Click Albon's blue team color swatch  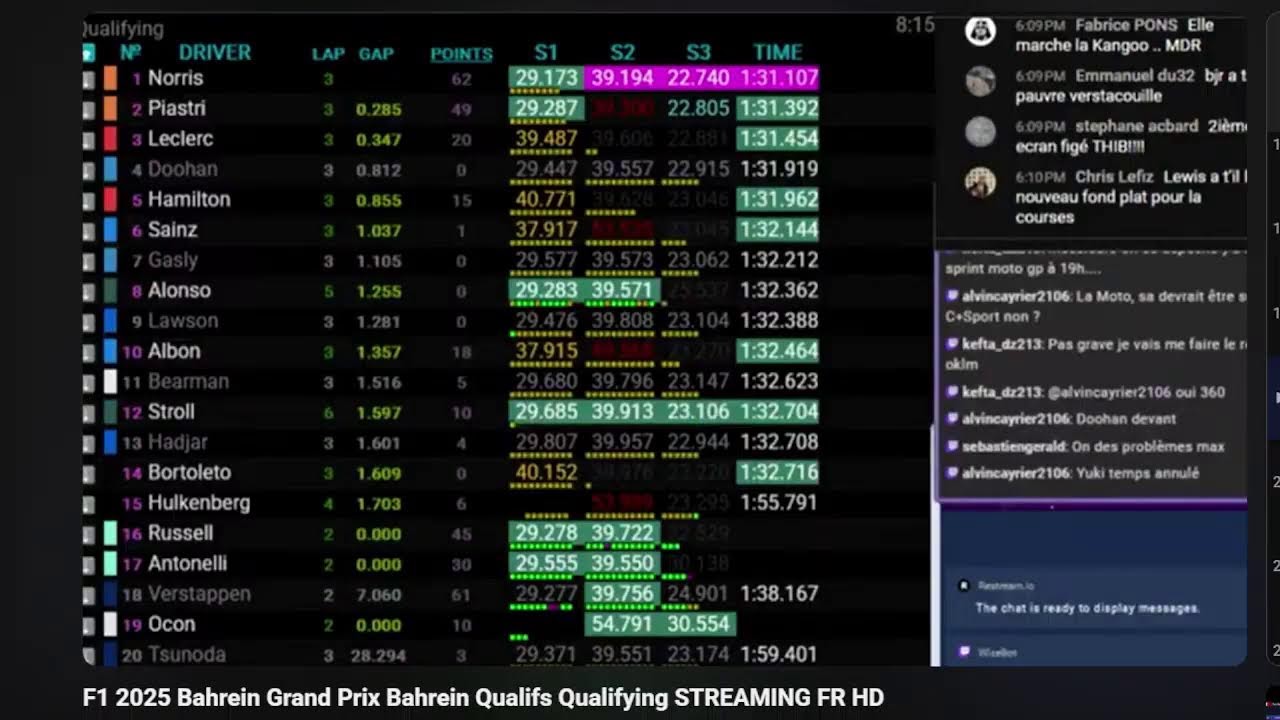(x=110, y=351)
